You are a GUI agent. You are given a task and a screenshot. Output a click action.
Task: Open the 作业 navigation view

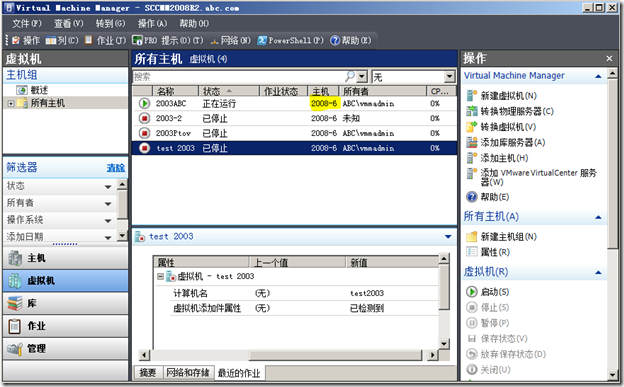(65, 326)
